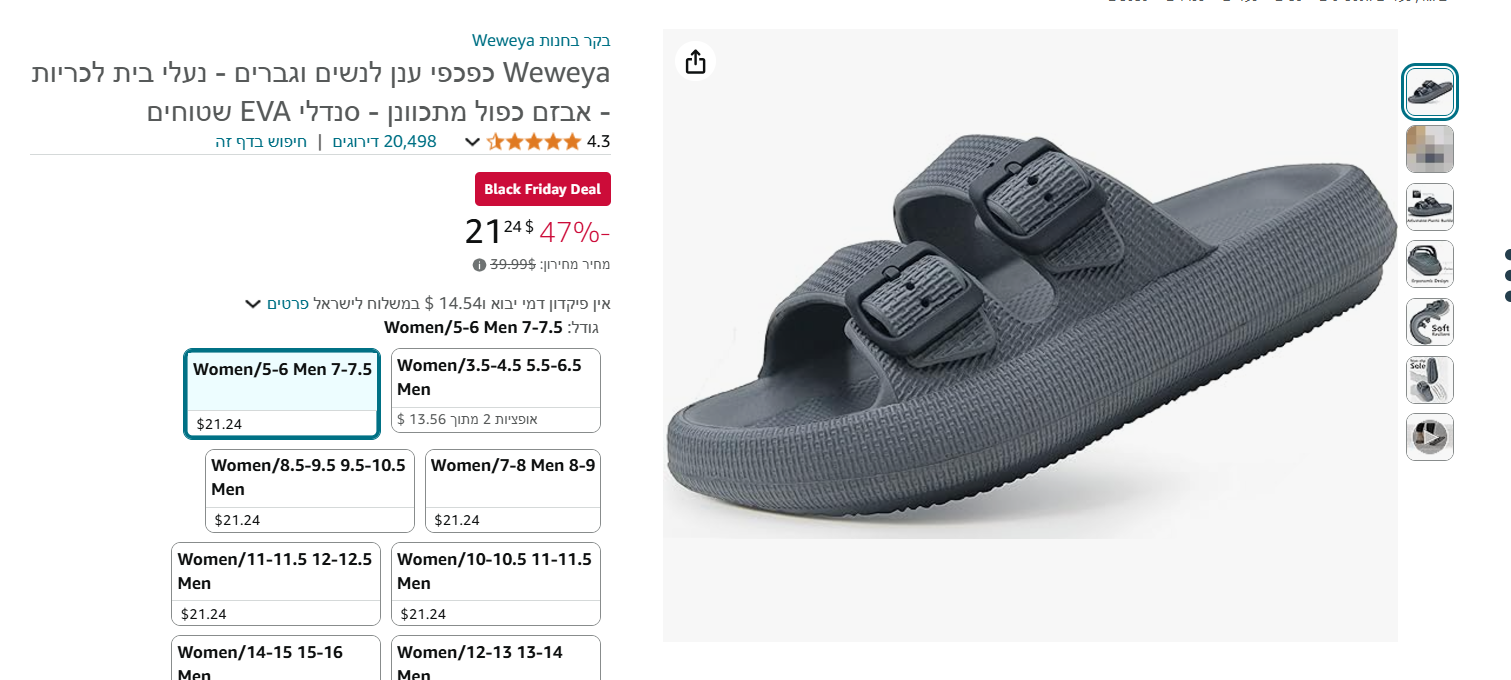
Task: Select the Soft thumbnail image
Action: (1429, 322)
